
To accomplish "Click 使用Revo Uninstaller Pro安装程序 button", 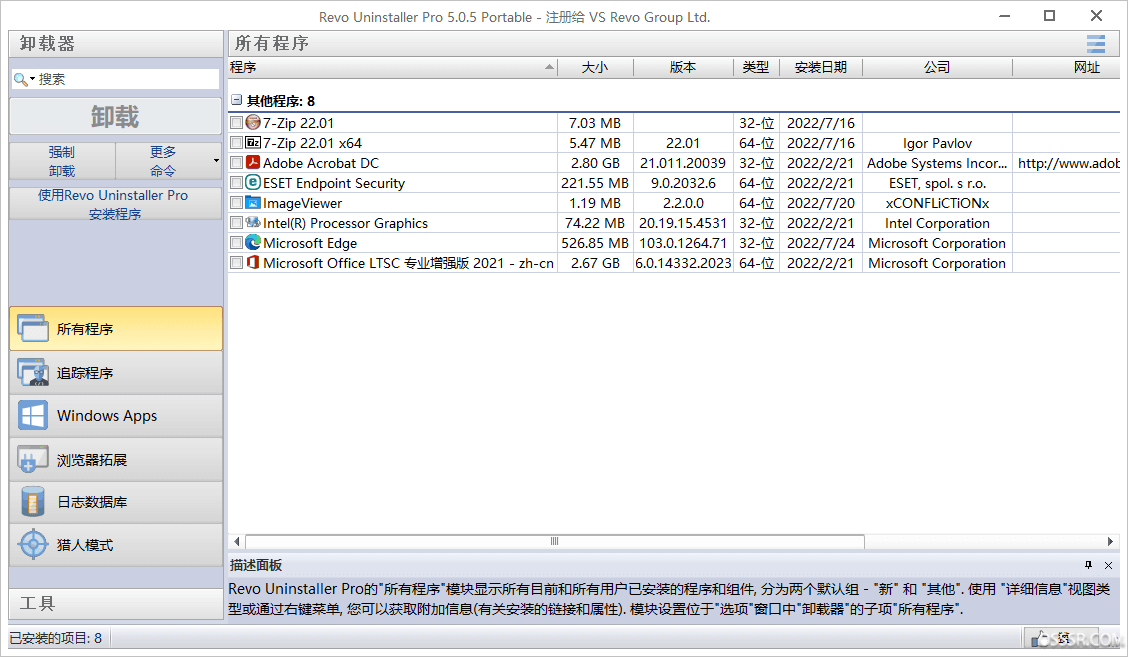I will coord(115,204).
